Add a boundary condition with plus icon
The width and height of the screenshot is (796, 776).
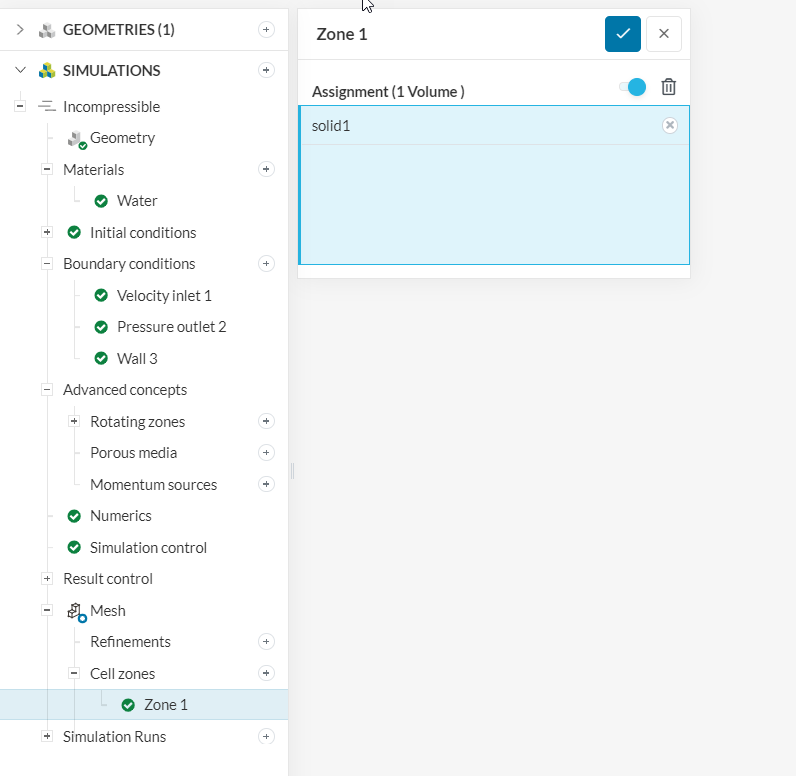(266, 264)
